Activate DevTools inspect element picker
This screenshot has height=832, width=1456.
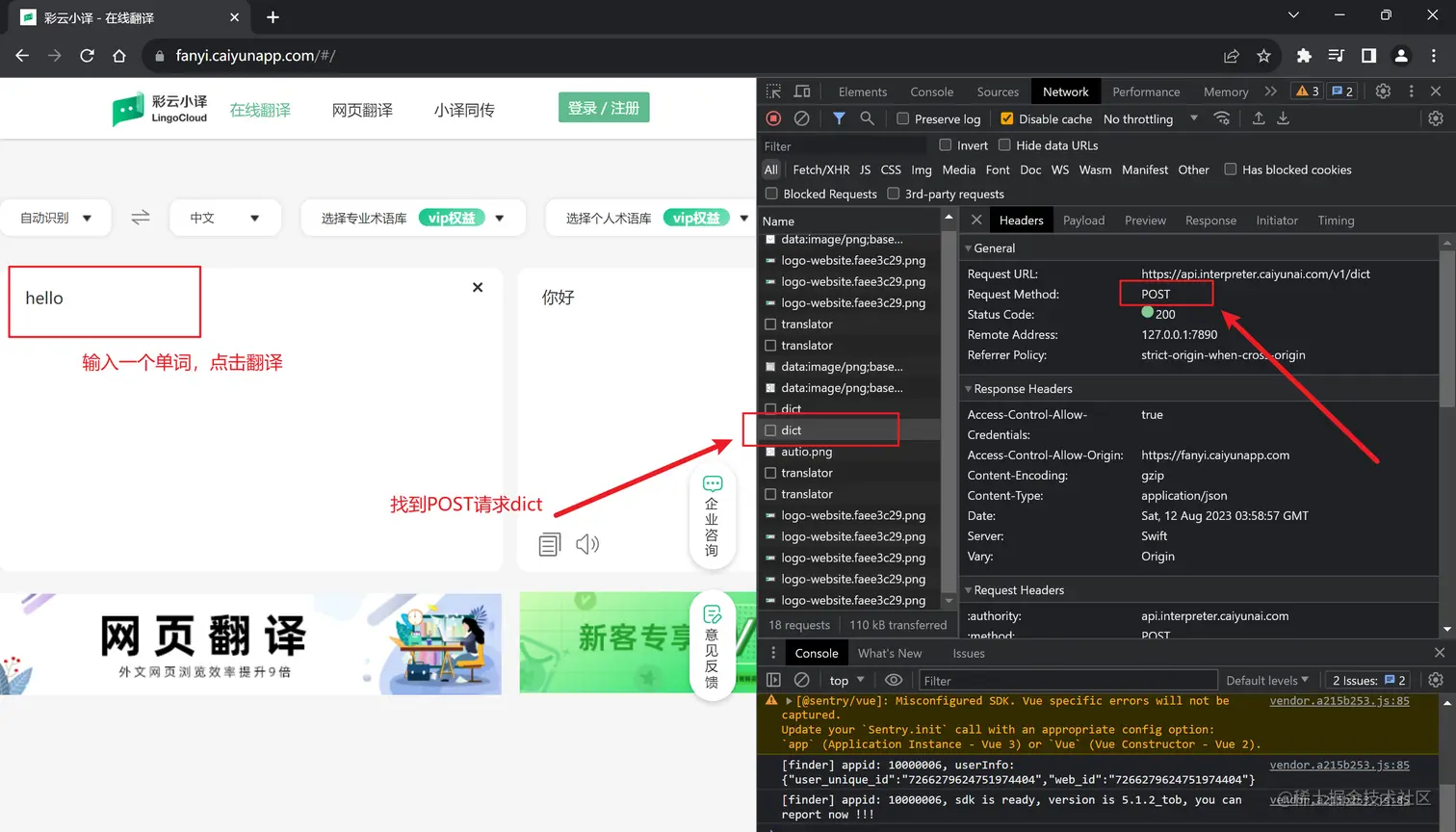pos(773,91)
